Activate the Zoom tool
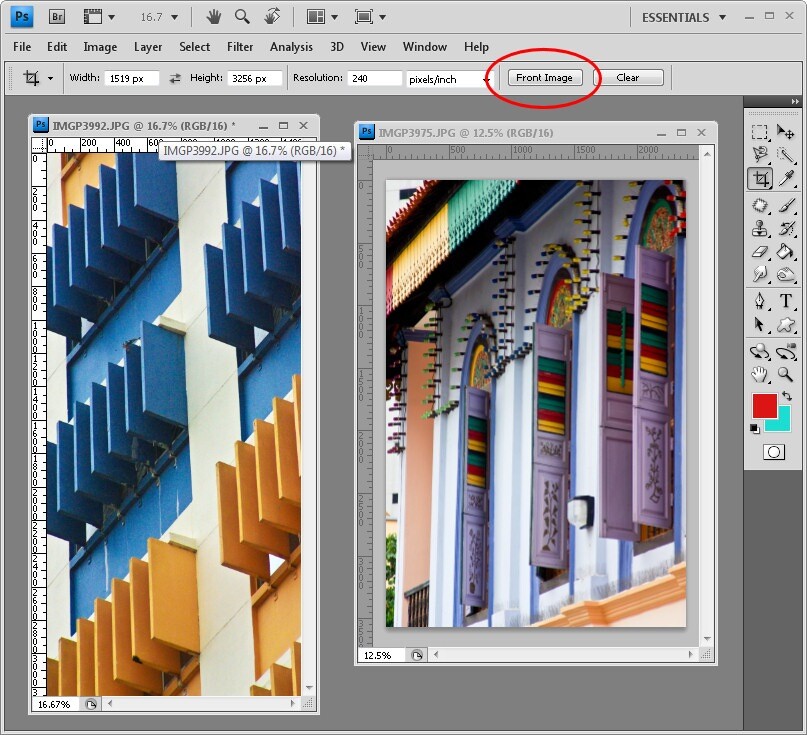This screenshot has width=807, height=735. (784, 375)
